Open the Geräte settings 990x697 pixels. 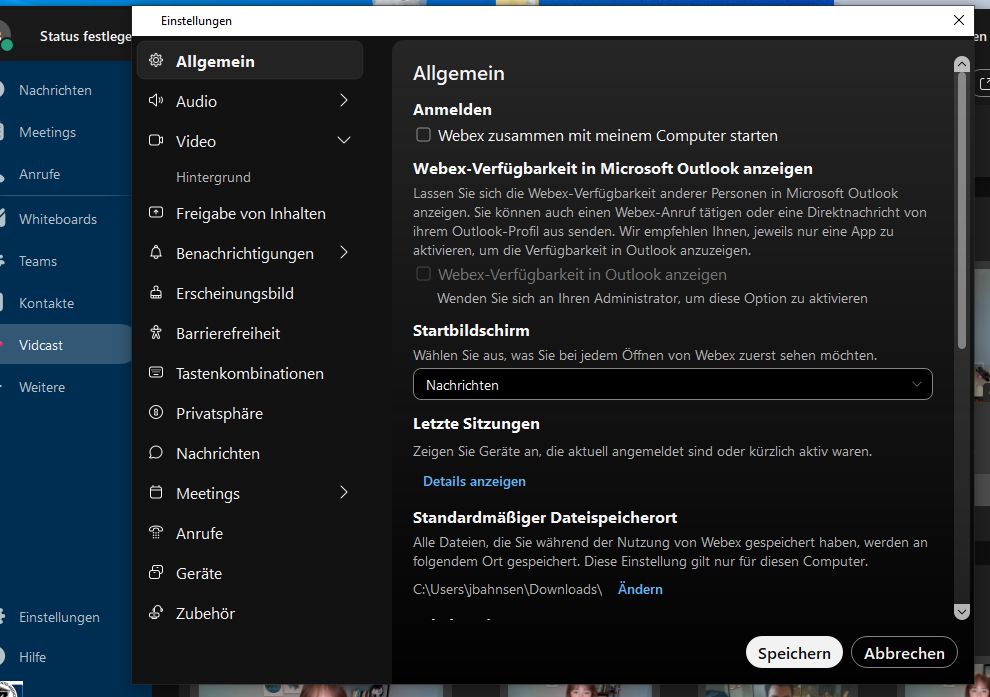(199, 573)
